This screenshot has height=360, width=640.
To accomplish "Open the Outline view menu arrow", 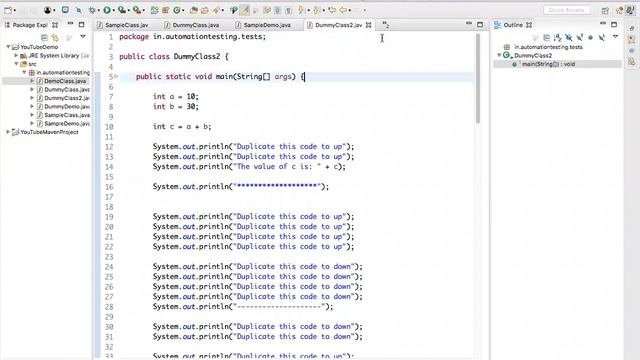I will pyautogui.click(x=615, y=37).
